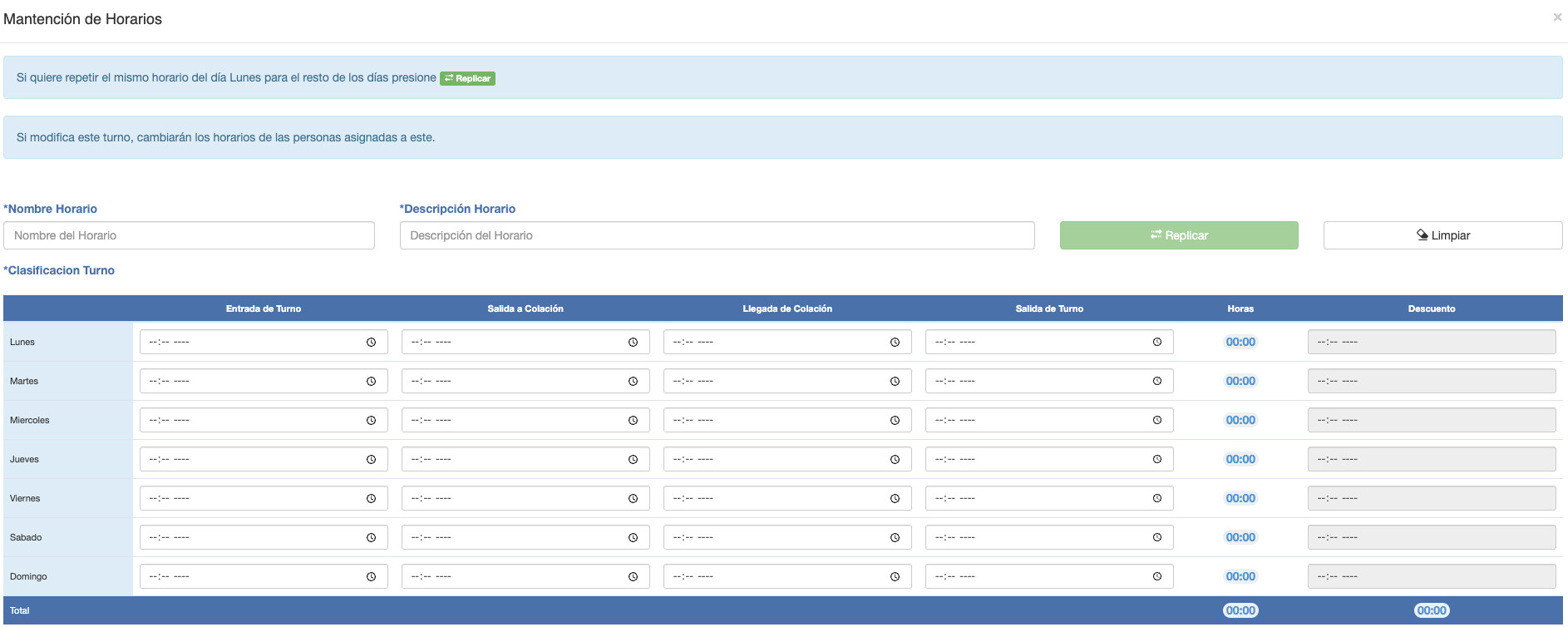This screenshot has height=627, width=1568.
Task: Open clock picker for Lunes Entrada de Turno
Action: click(x=371, y=342)
